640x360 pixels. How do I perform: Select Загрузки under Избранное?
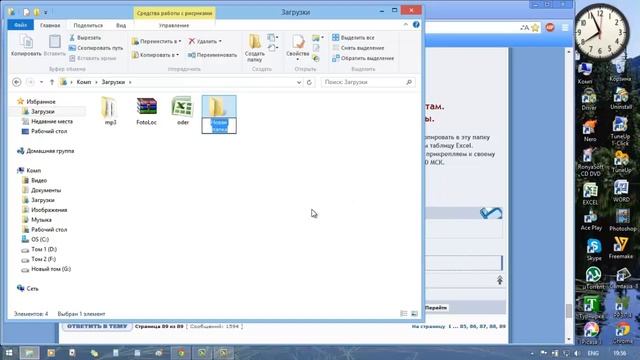[43, 111]
